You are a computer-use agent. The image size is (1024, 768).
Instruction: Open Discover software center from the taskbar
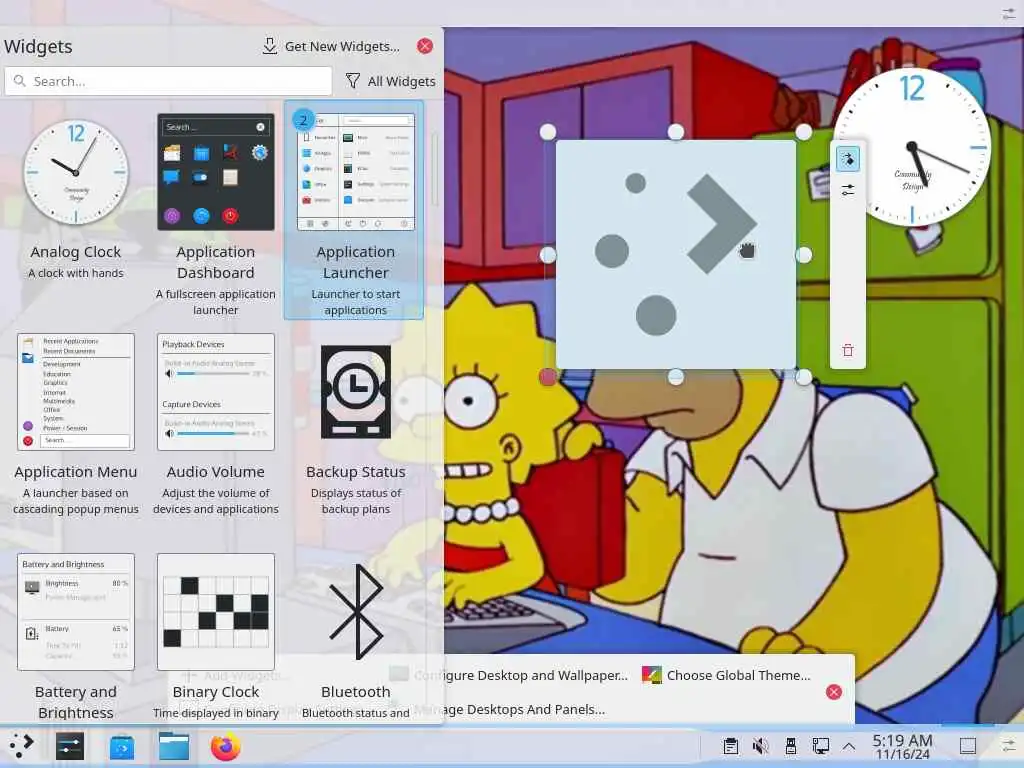pyautogui.click(x=121, y=747)
